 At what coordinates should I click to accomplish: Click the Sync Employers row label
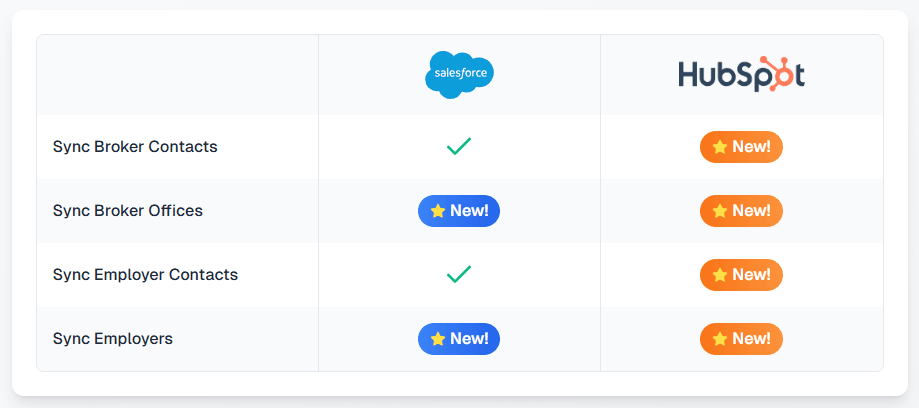(113, 339)
